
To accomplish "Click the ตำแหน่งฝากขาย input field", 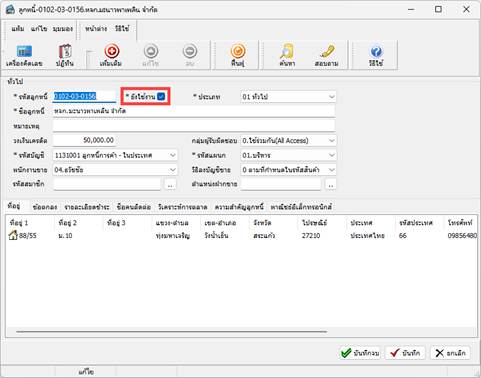I will (x=281, y=184).
